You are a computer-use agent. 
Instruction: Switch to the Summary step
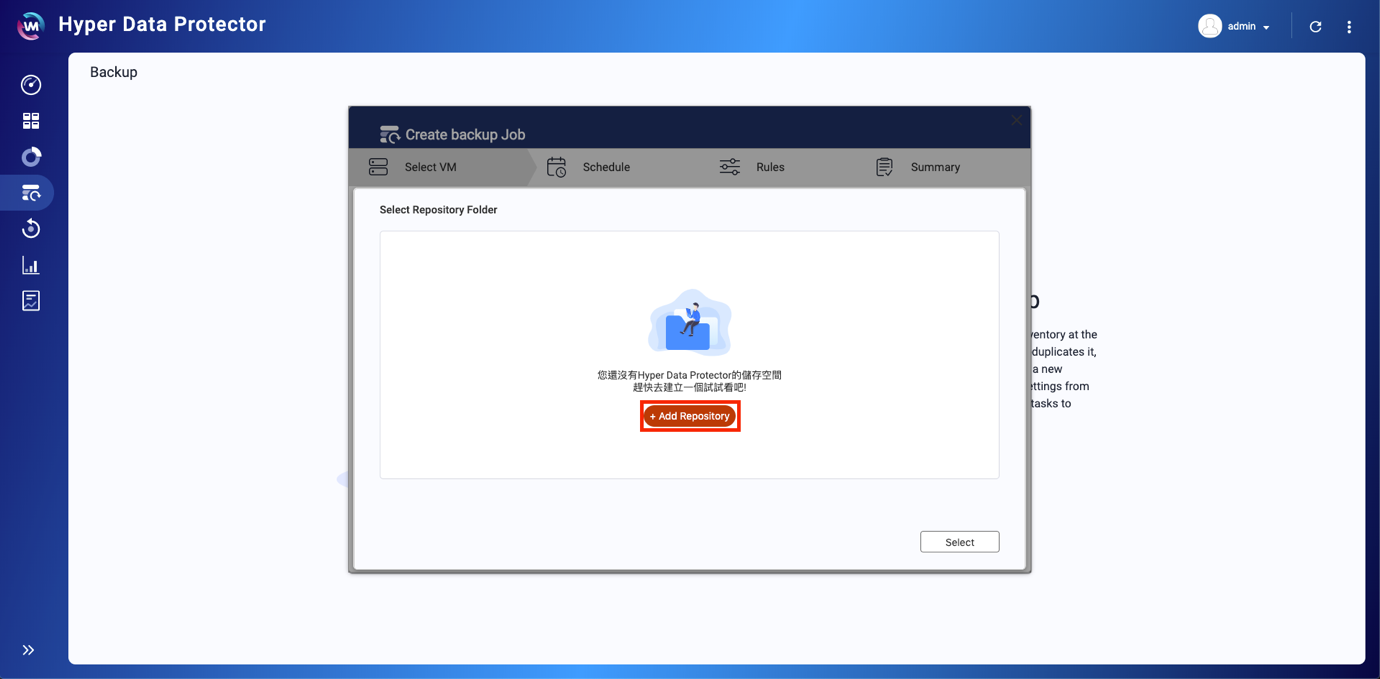[x=918, y=167]
